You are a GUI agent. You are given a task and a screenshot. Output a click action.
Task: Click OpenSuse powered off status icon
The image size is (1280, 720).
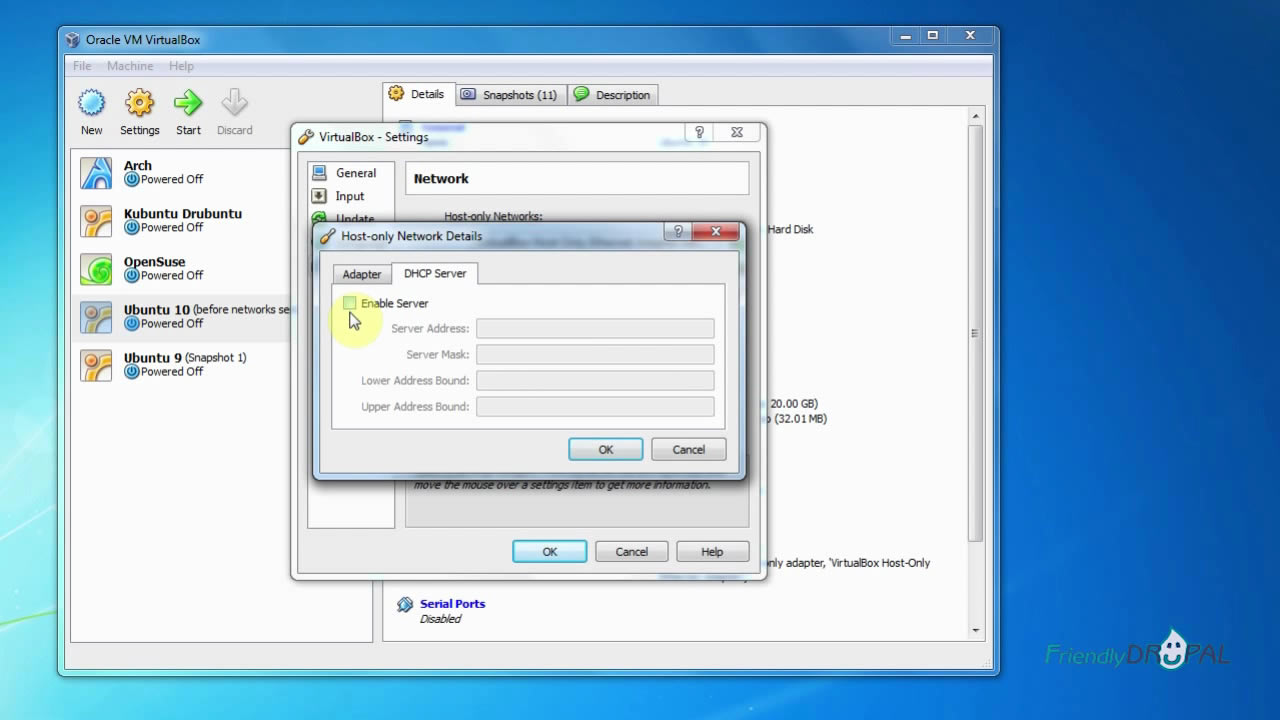(x=131, y=276)
